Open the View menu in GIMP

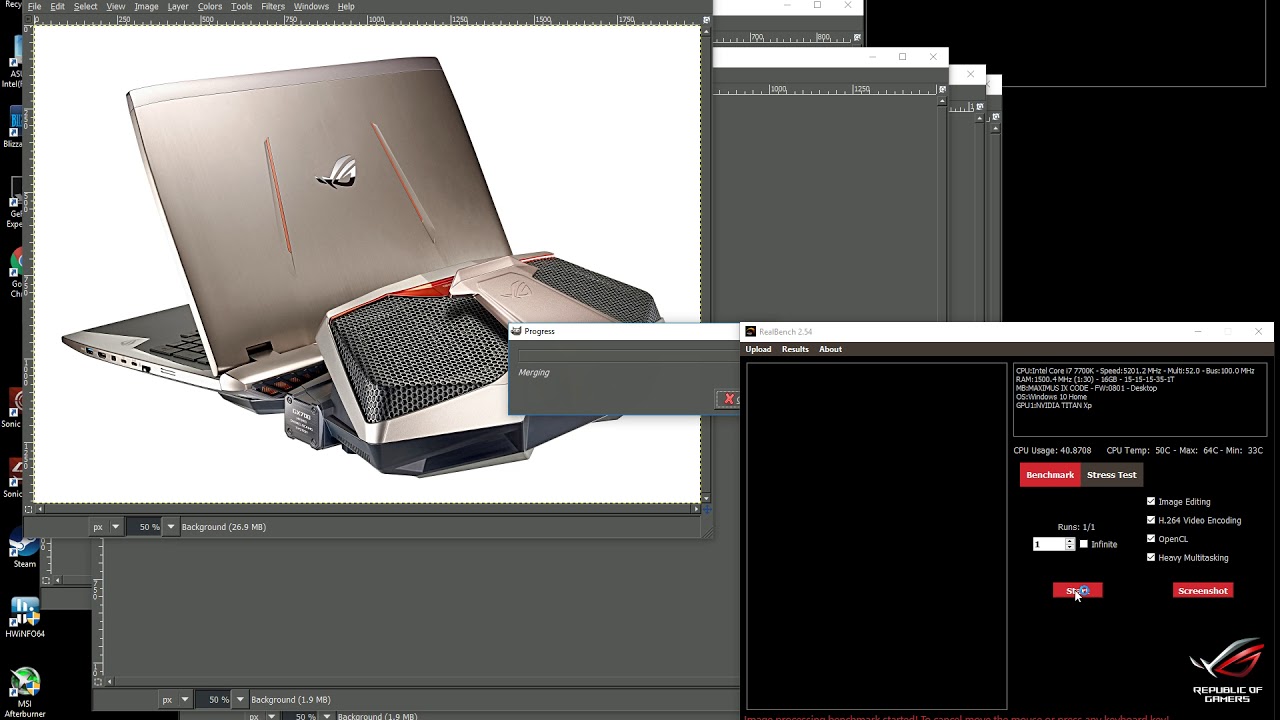115,6
